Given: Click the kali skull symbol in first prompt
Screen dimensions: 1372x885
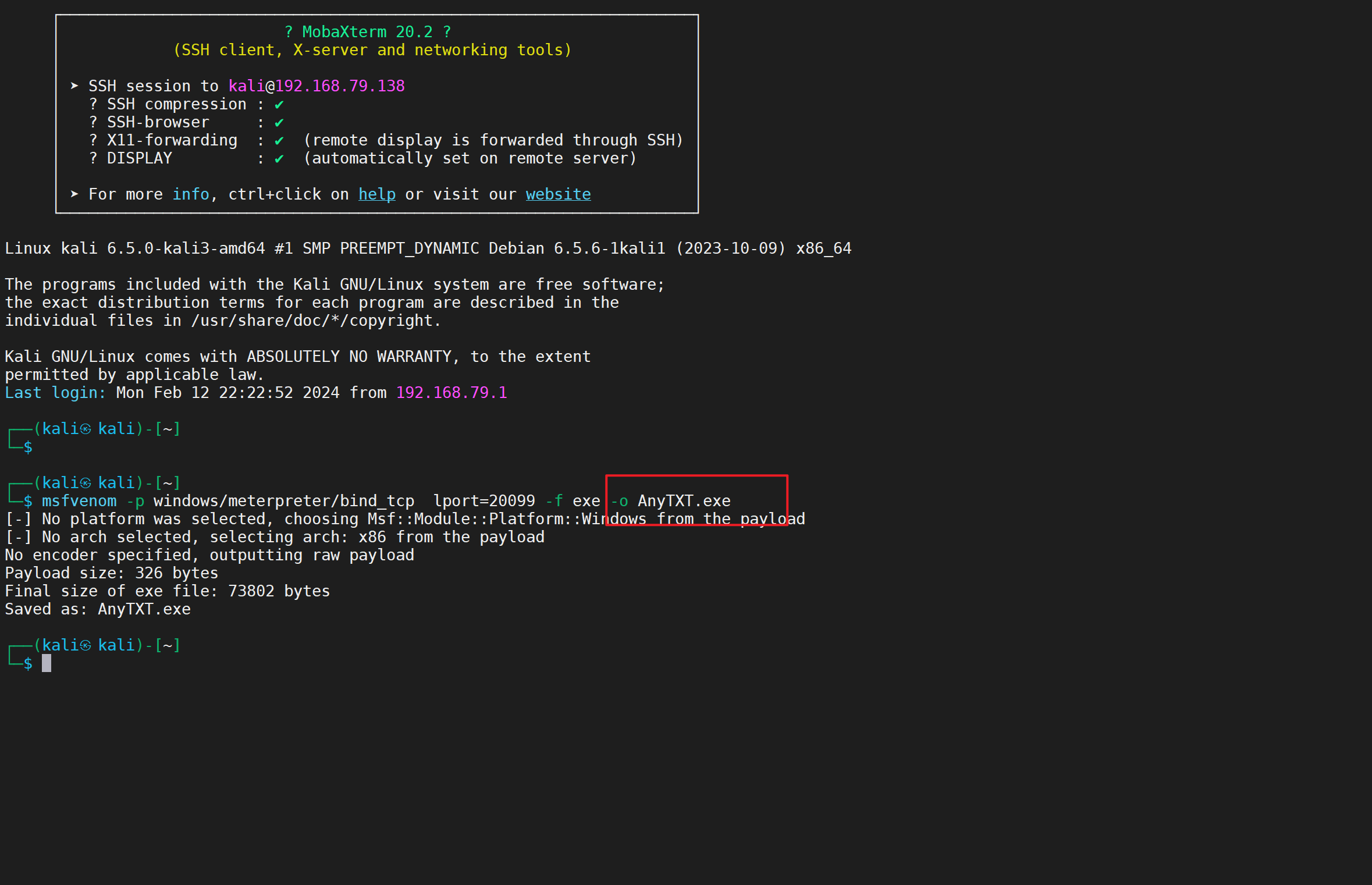Looking at the screenshot, I should tap(86, 429).
